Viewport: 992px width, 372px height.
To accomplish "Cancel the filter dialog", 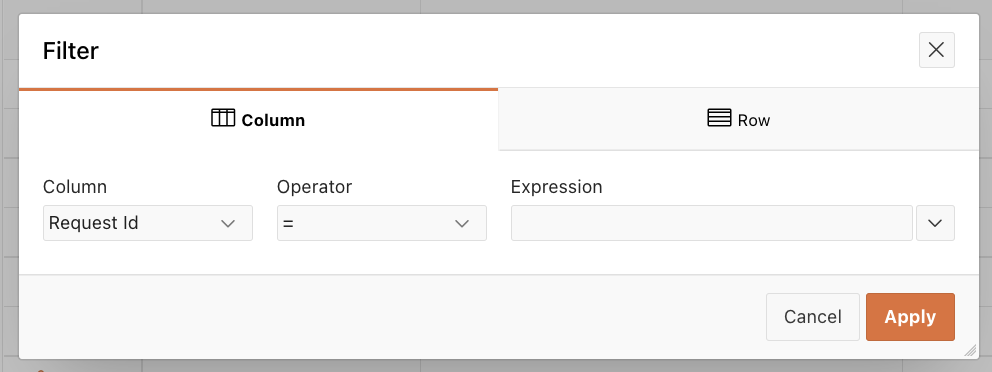I will point(813,317).
